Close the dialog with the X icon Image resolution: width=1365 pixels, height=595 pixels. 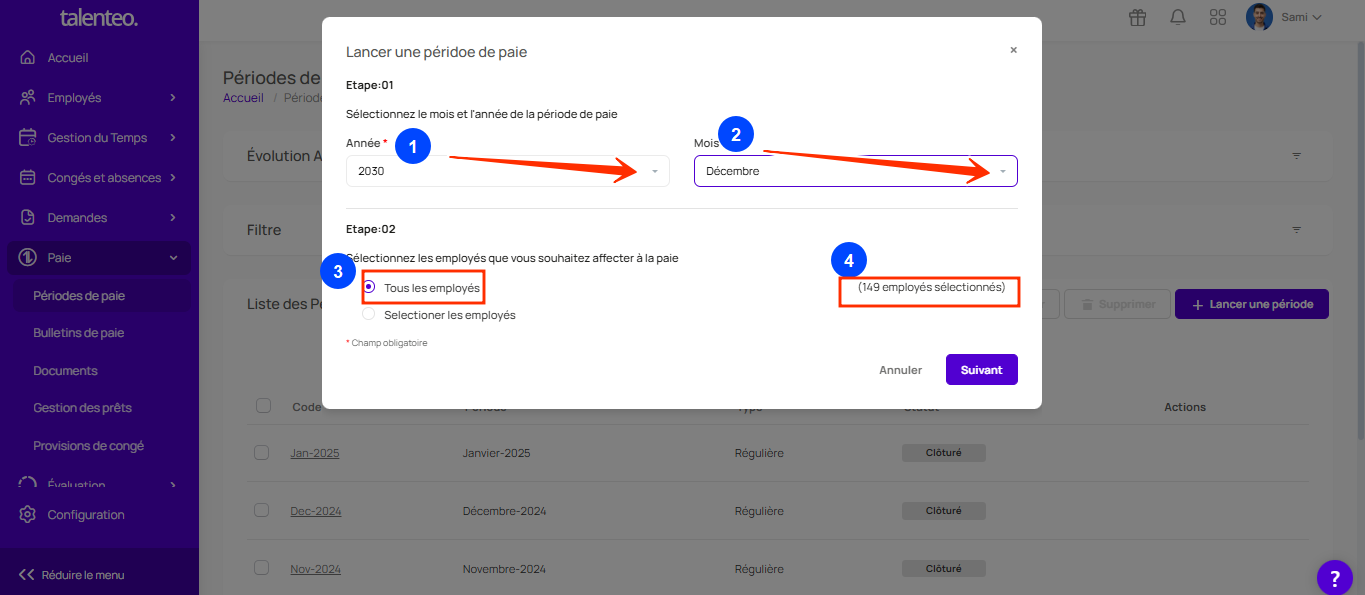coord(1013,50)
